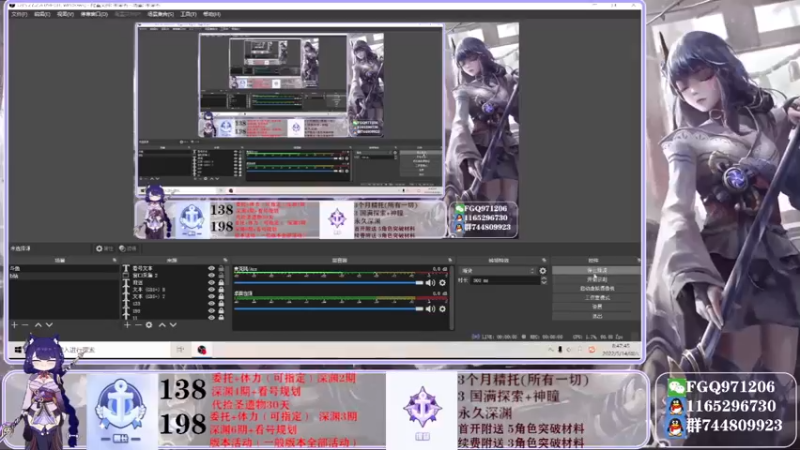Click the OBS icon in Windows taskbar
The image size is (800, 450).
[x=202, y=349]
